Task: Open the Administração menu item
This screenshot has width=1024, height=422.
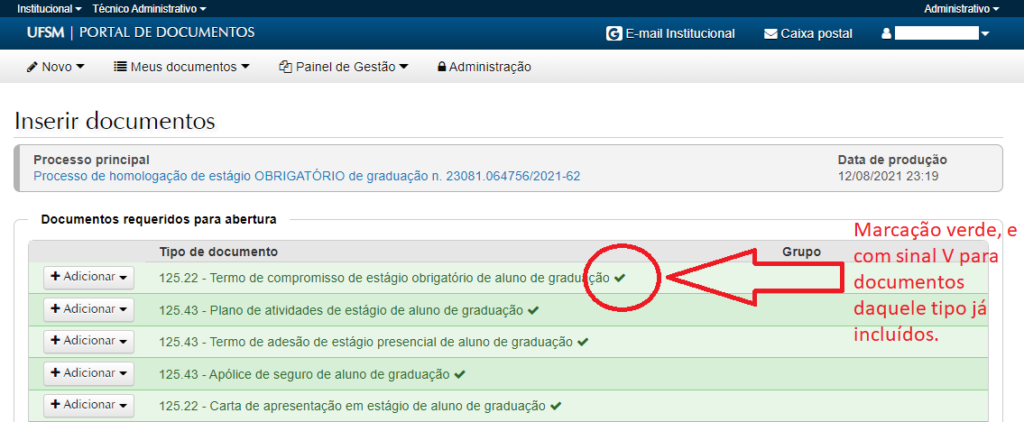Action: click(484, 67)
